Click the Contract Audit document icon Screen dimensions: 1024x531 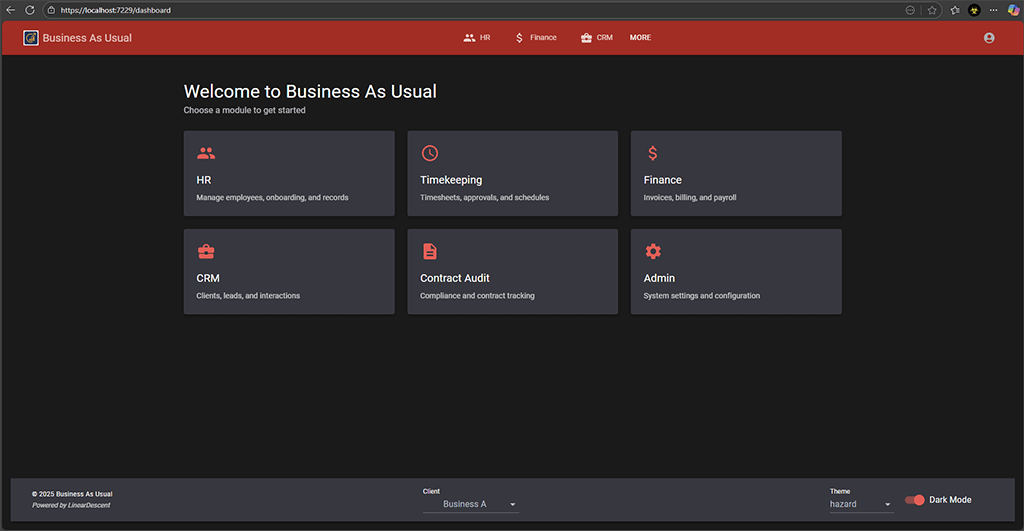(429, 251)
